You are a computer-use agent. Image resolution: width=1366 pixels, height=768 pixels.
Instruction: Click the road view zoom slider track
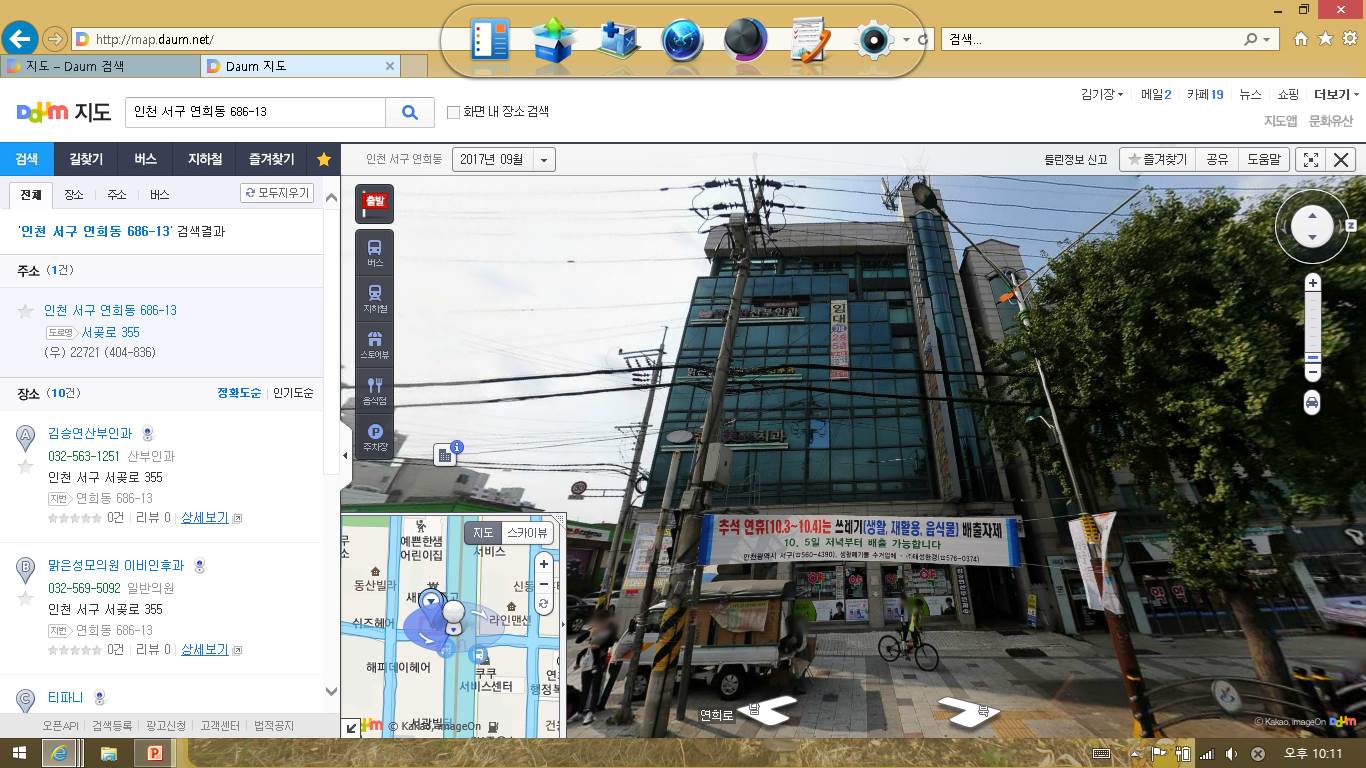click(x=1313, y=328)
